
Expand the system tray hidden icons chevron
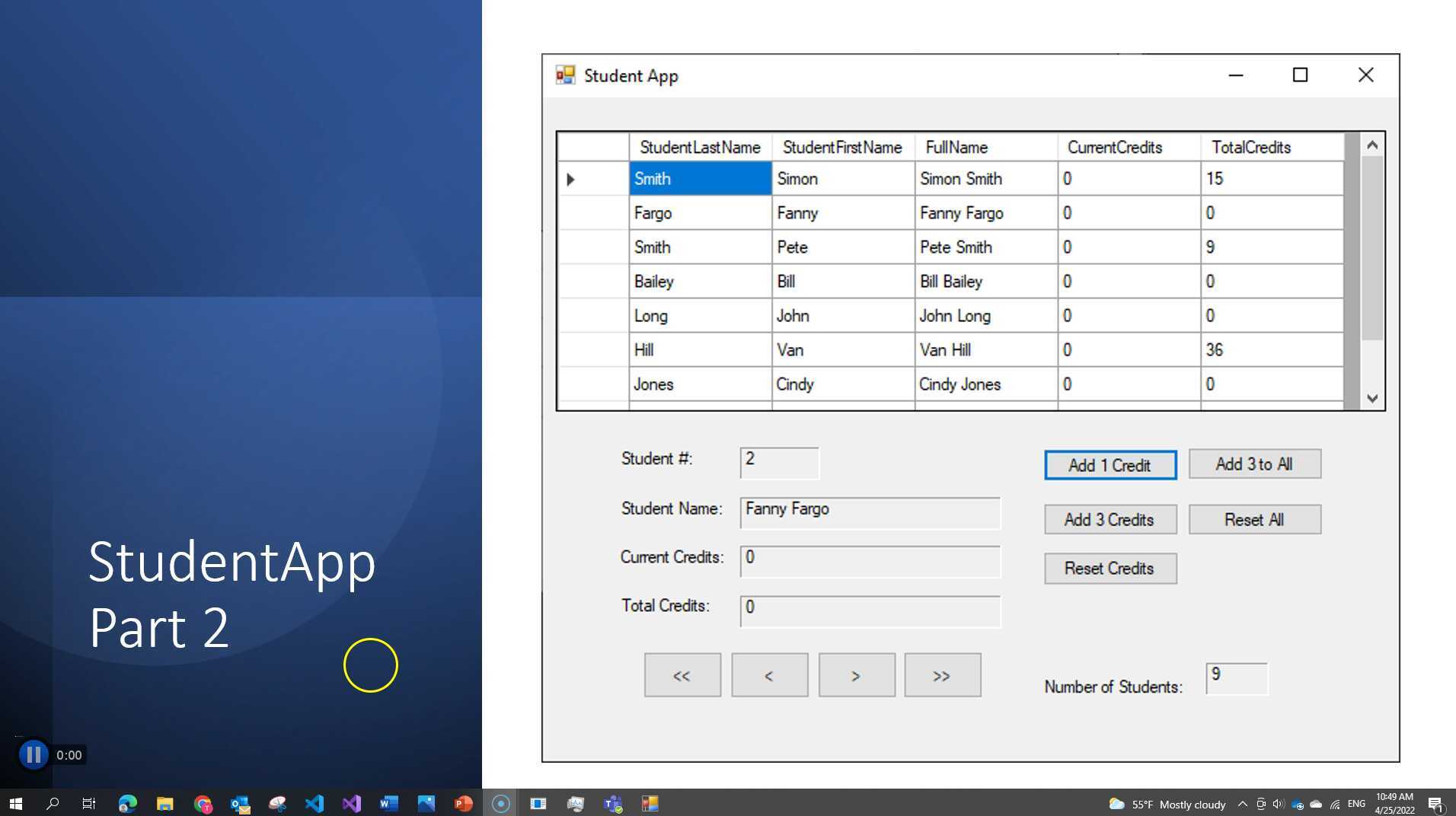(1242, 804)
